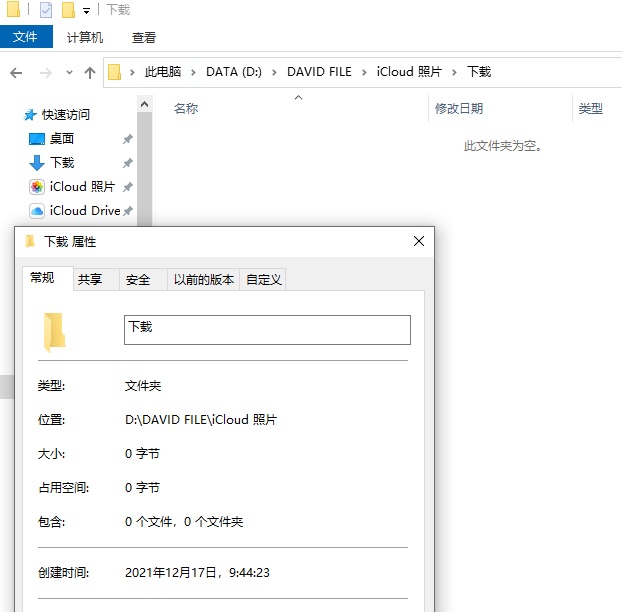Click the iCloud Drive cloud icon
Viewport: 622px width, 612px height.
[x=37, y=211]
